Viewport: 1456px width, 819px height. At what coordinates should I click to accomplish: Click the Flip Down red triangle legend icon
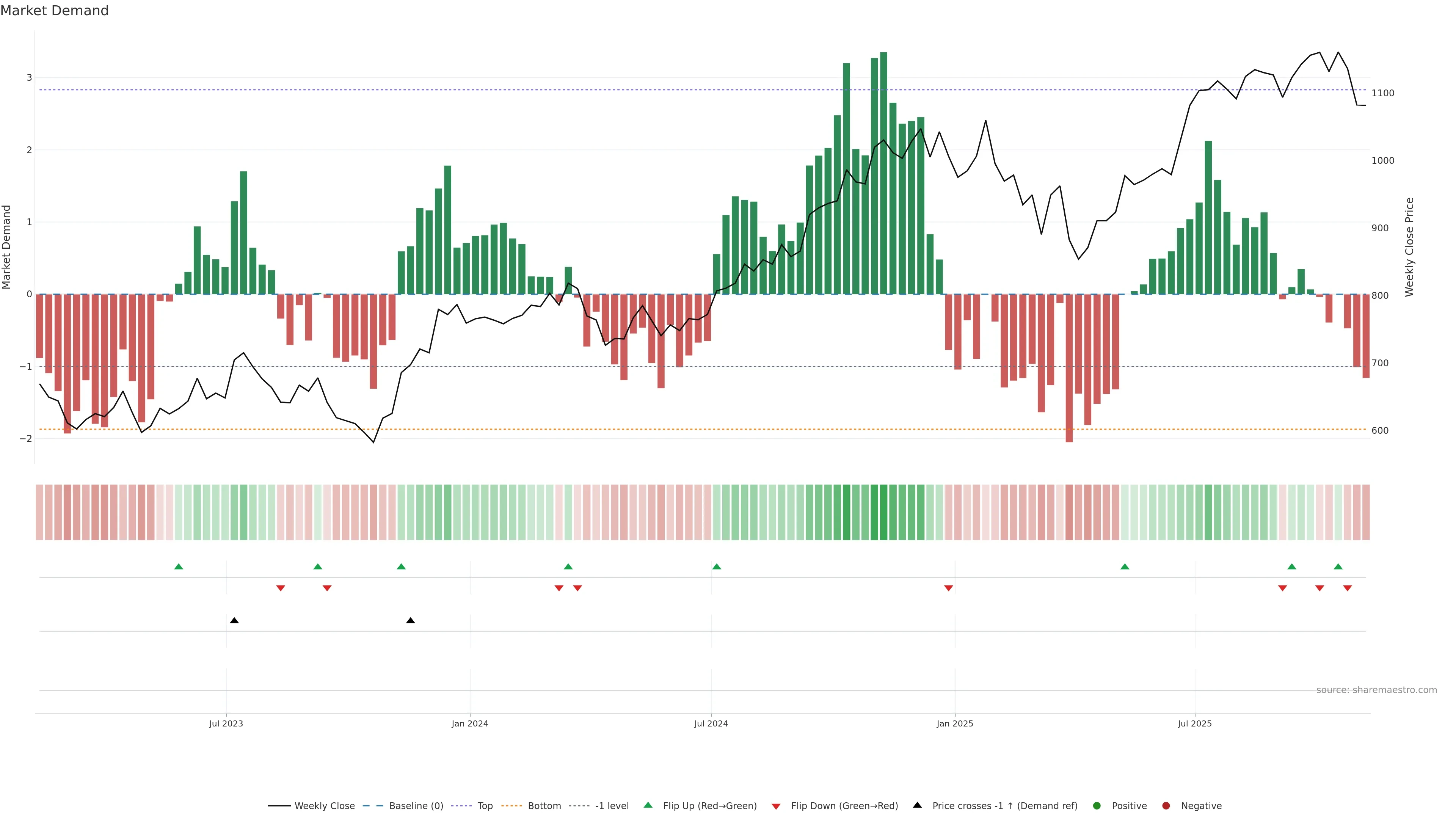[x=776, y=806]
